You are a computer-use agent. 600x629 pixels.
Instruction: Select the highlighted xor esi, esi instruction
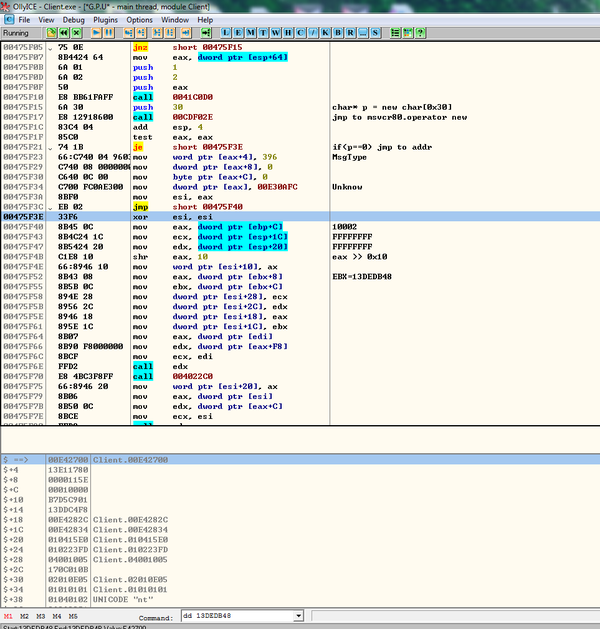click(x=160, y=216)
